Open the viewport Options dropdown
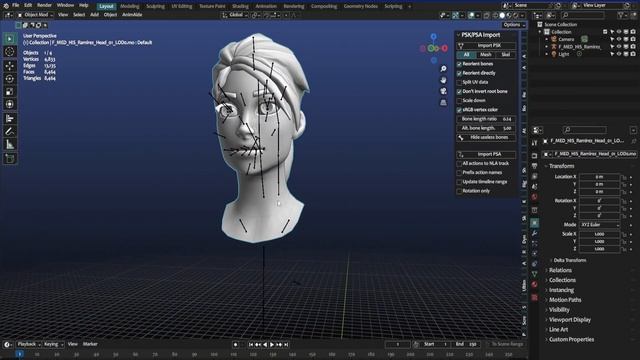This screenshot has height=360, width=640. point(513,24)
